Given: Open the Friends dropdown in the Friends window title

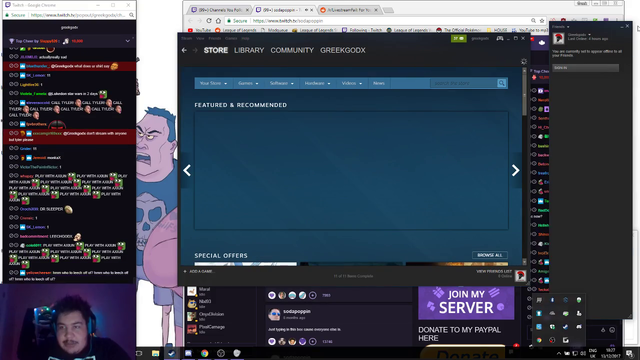Looking at the screenshot, I should (x=561, y=27).
